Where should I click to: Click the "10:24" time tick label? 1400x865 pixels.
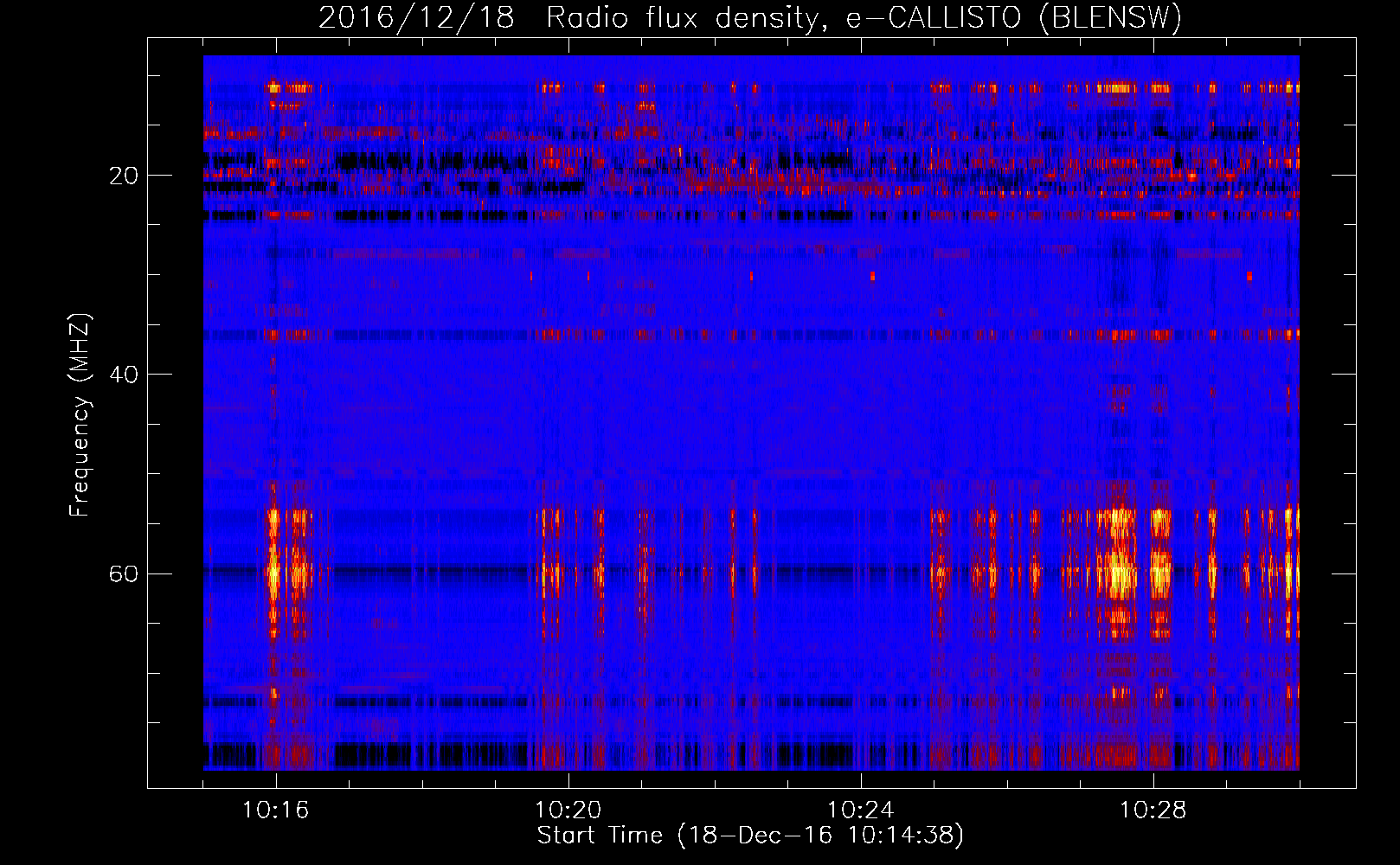click(x=861, y=811)
